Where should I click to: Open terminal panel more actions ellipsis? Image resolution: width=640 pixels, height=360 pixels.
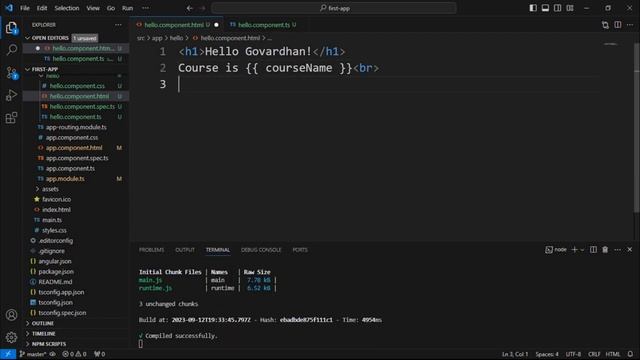[x=618, y=249]
